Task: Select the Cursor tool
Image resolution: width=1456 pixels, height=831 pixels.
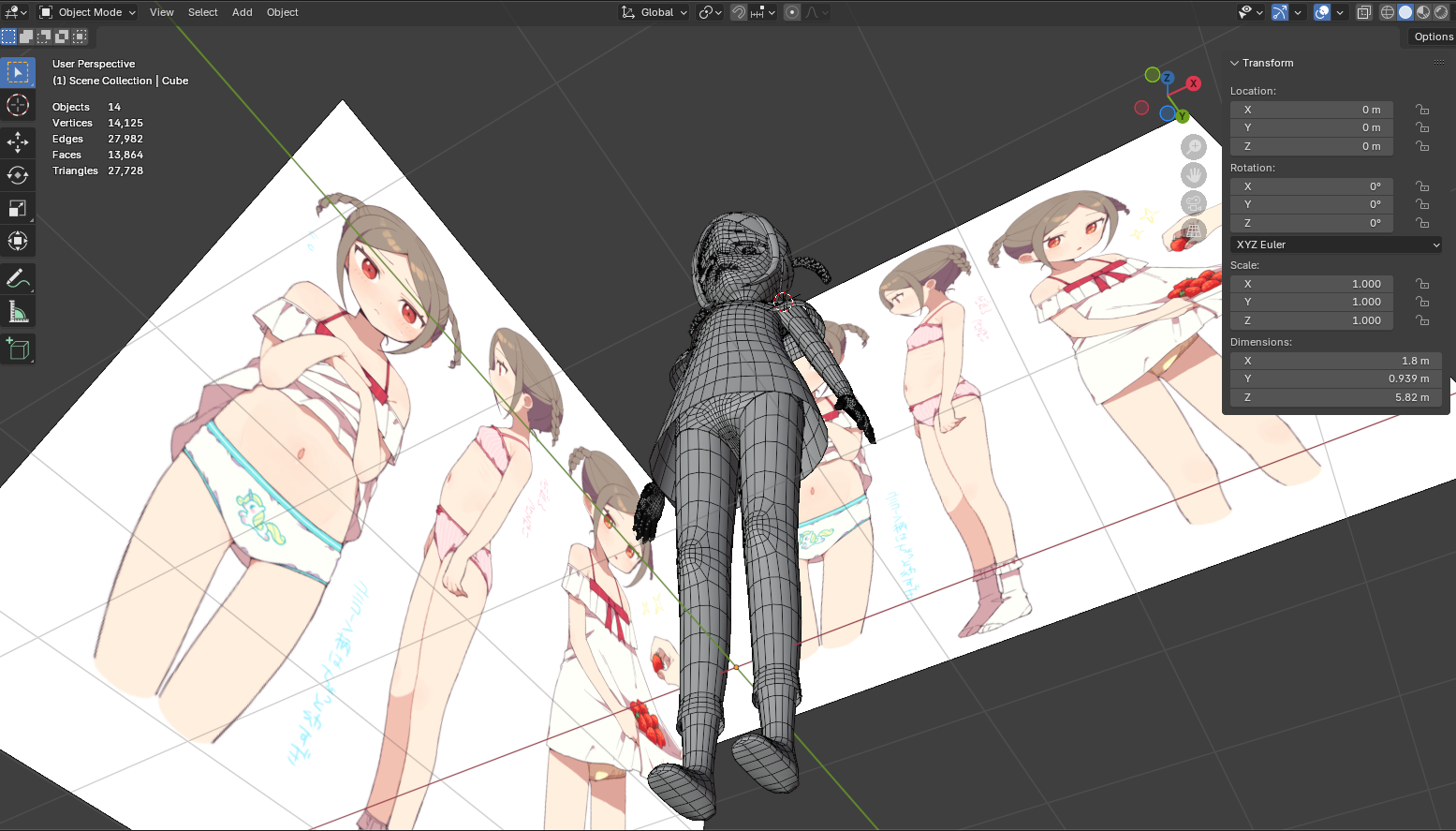Action: (18, 105)
